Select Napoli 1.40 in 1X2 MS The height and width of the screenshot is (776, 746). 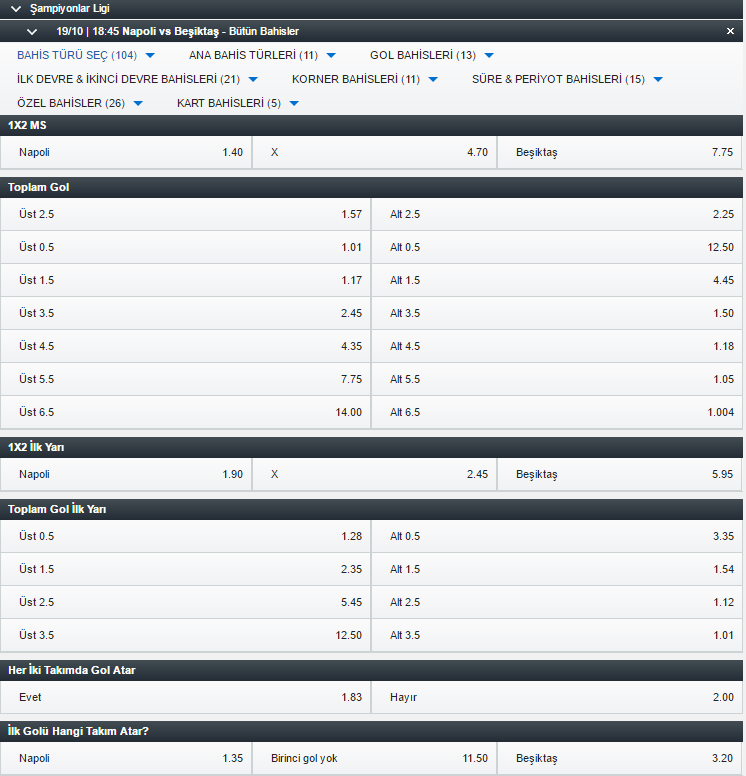click(x=129, y=152)
